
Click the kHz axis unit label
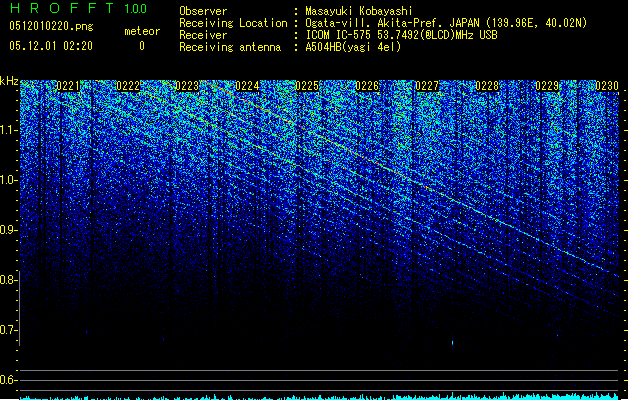click(9, 81)
